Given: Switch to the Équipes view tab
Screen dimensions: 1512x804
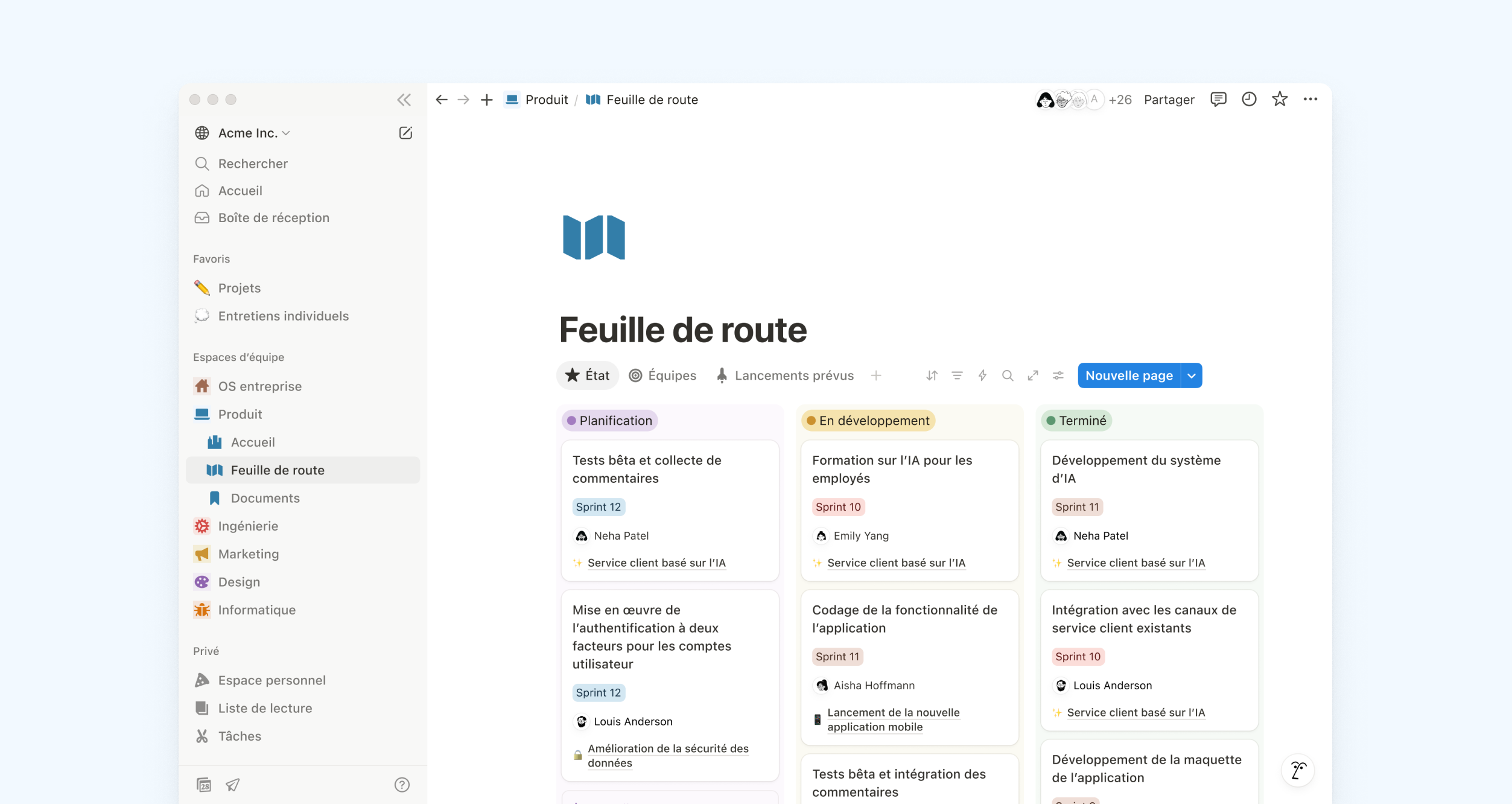Looking at the screenshot, I should pos(662,375).
